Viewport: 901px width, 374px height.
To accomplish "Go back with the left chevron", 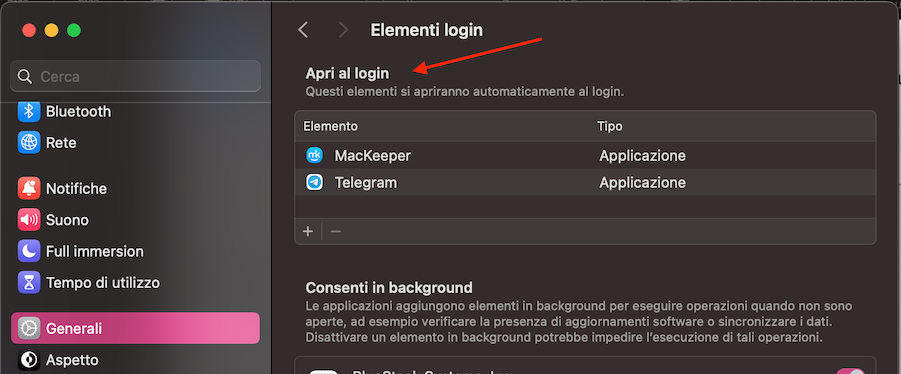I will pyautogui.click(x=303, y=30).
